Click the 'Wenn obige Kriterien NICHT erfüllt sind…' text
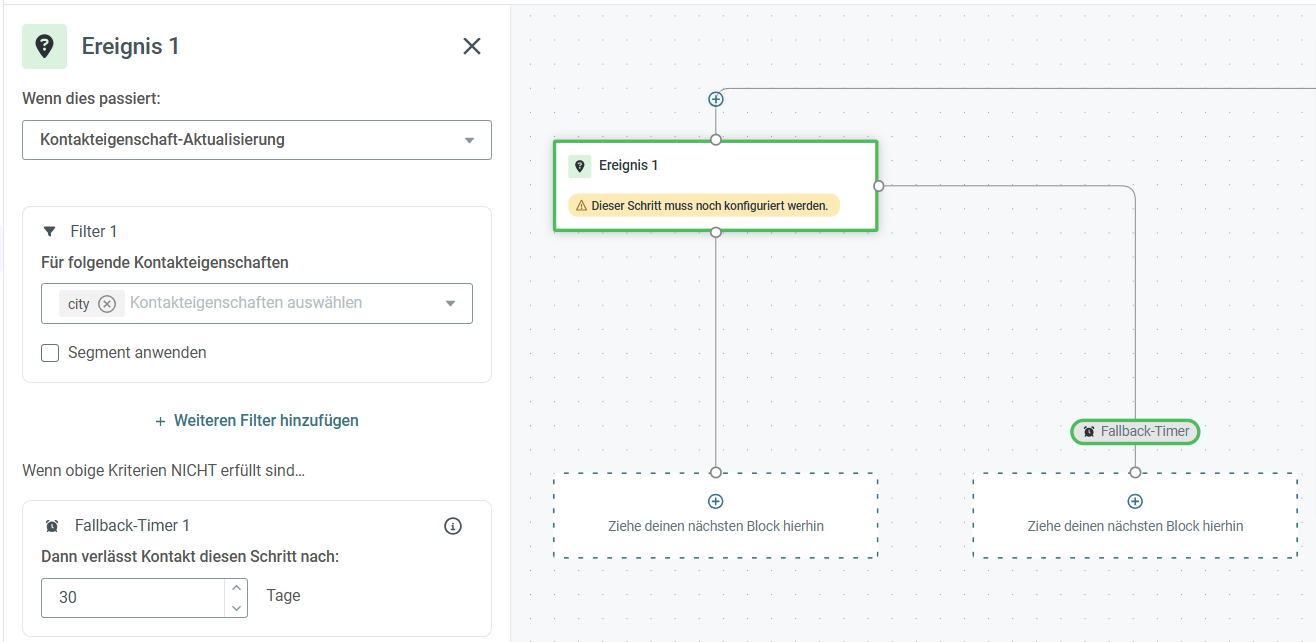1316x642 pixels. (x=163, y=470)
